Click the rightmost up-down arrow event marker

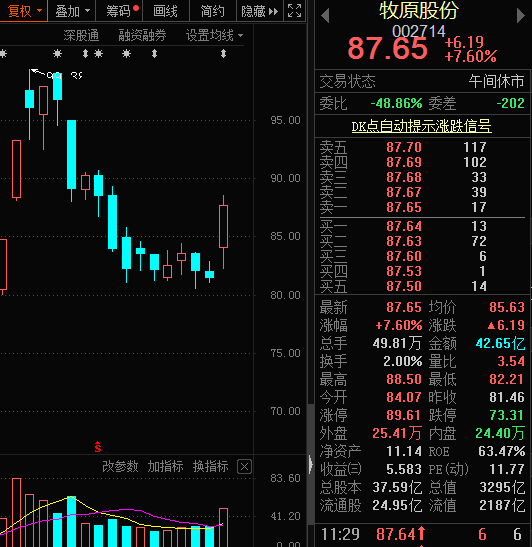coord(224,53)
